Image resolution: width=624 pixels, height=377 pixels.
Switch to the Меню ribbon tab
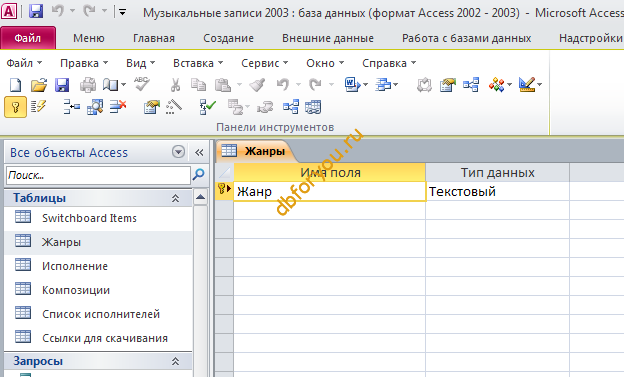(89, 38)
